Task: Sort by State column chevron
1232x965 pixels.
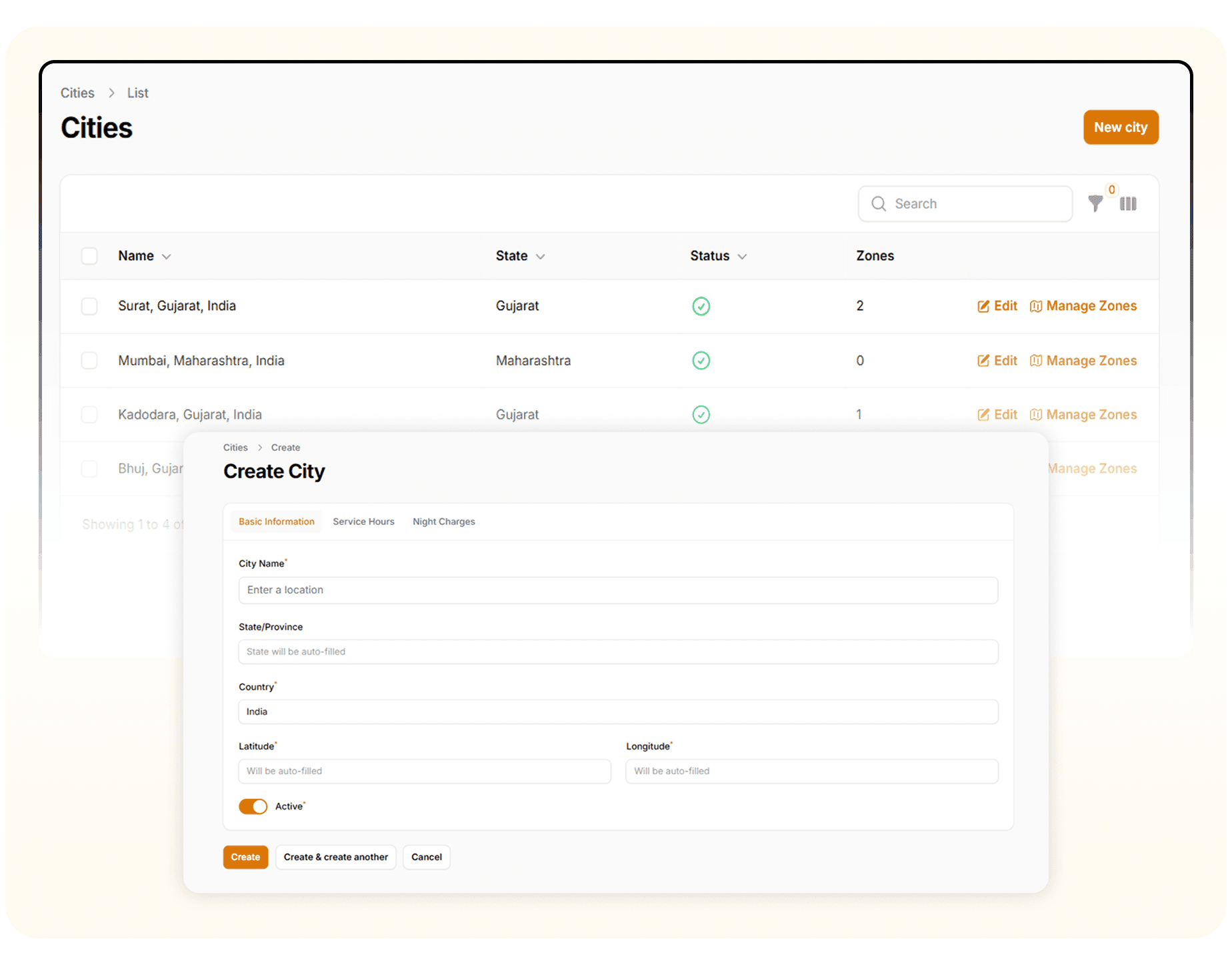Action: 541,257
